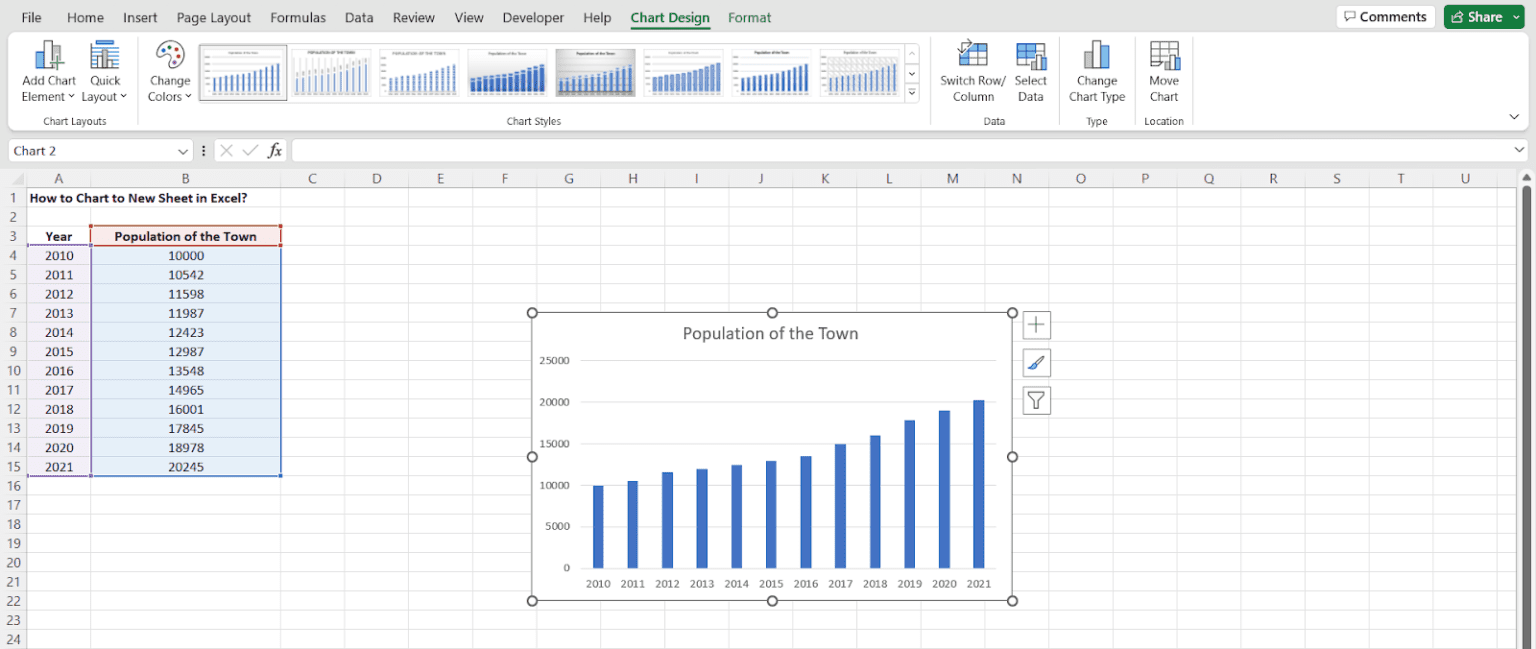Switch to the Format ribbon tab
This screenshot has height=649, width=1536.
(x=749, y=17)
